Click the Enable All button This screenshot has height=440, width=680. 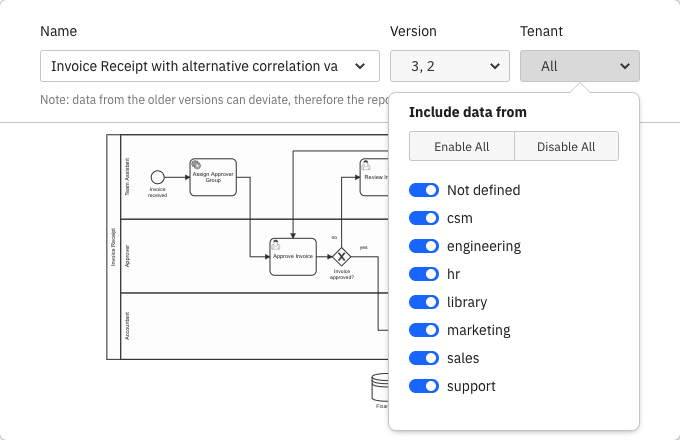coord(461,146)
